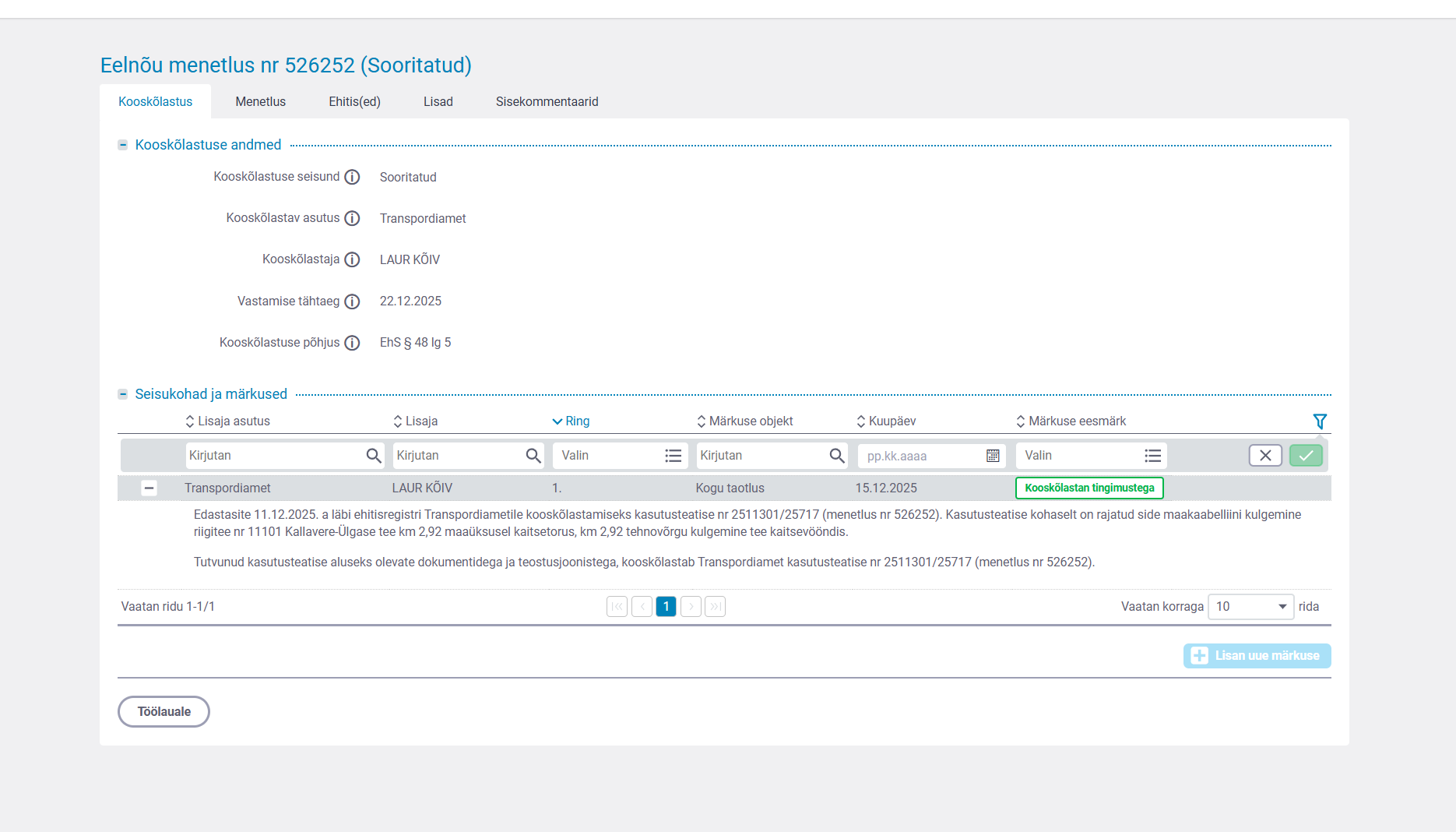This screenshot has height=832, width=1456.
Task: Click info icon next to Kooskõlastuse seisund
Action: click(x=352, y=177)
